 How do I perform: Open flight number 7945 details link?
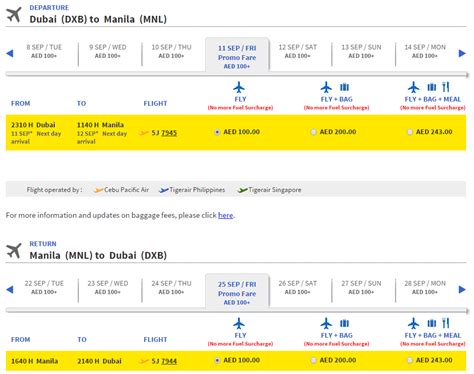click(169, 133)
